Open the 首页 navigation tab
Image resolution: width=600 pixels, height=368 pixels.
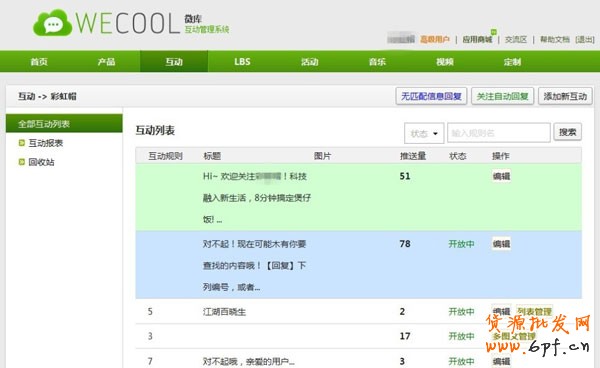click(x=39, y=62)
